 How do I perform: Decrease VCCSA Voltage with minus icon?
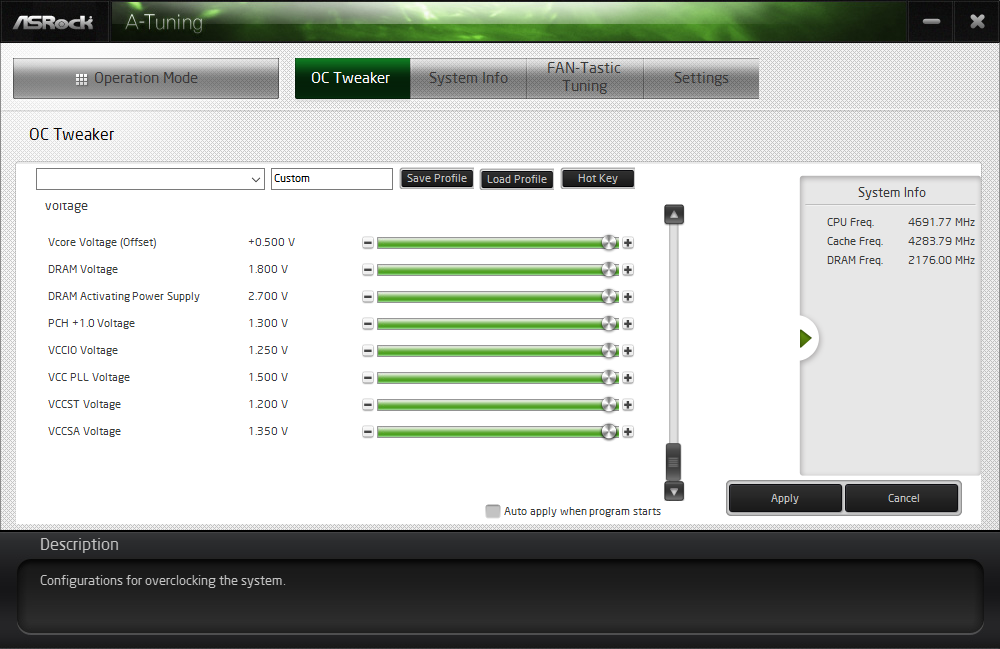tap(368, 432)
